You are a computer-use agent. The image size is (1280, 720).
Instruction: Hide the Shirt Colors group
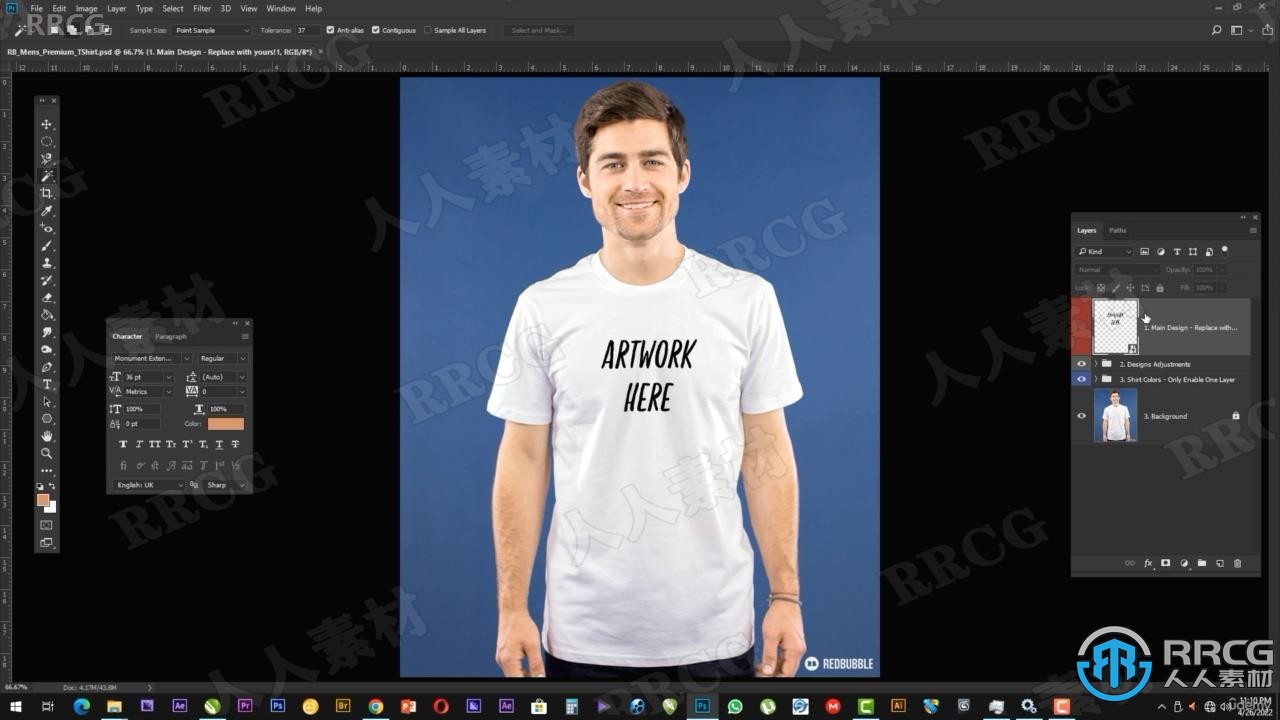click(1081, 380)
